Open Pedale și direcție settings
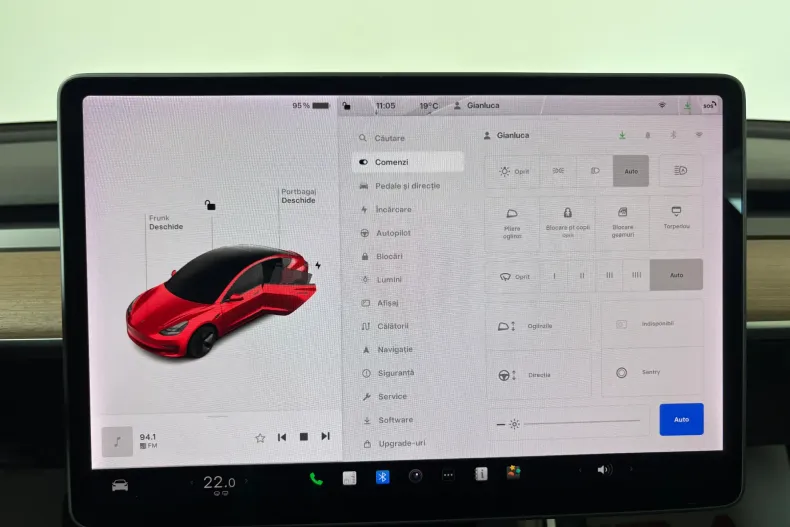The width and height of the screenshot is (790, 527). [x=400, y=186]
